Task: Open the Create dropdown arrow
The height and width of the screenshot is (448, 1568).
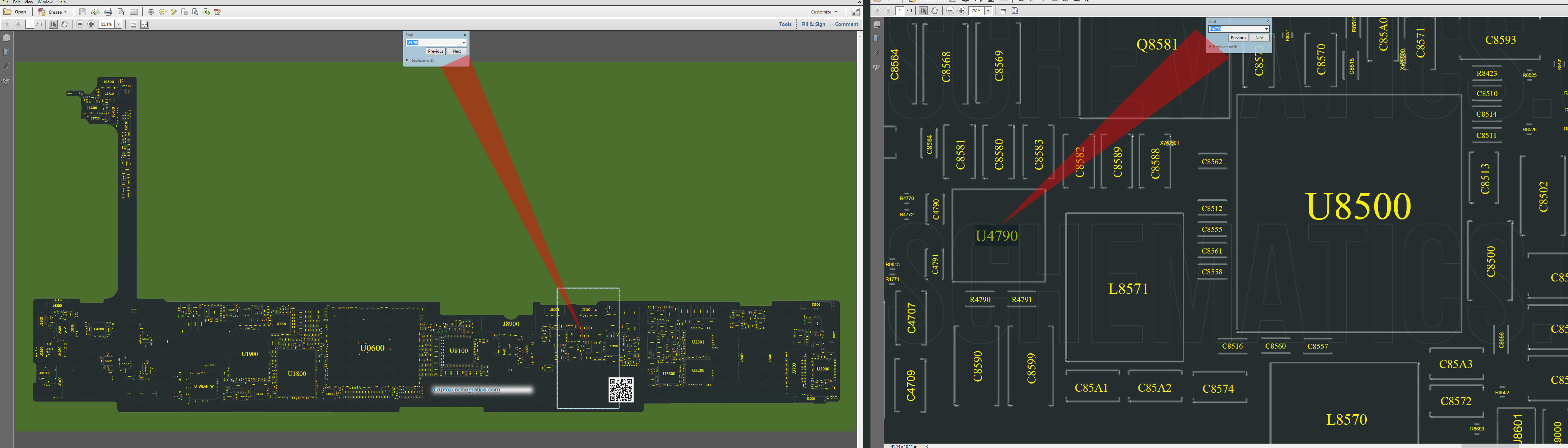Action: [65, 12]
